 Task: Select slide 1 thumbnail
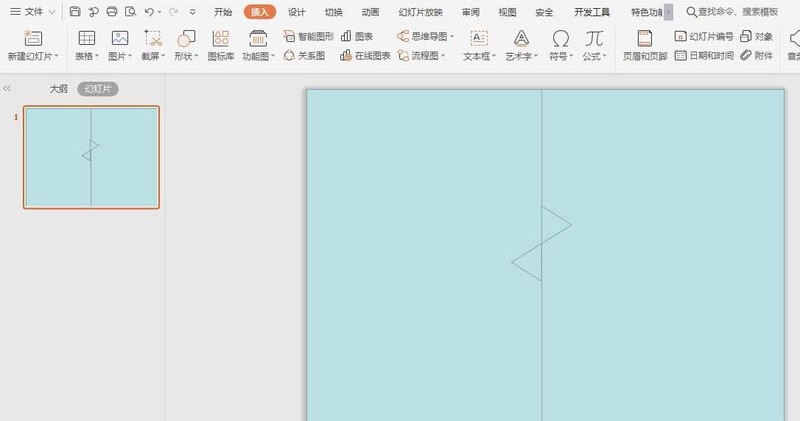(x=91, y=157)
